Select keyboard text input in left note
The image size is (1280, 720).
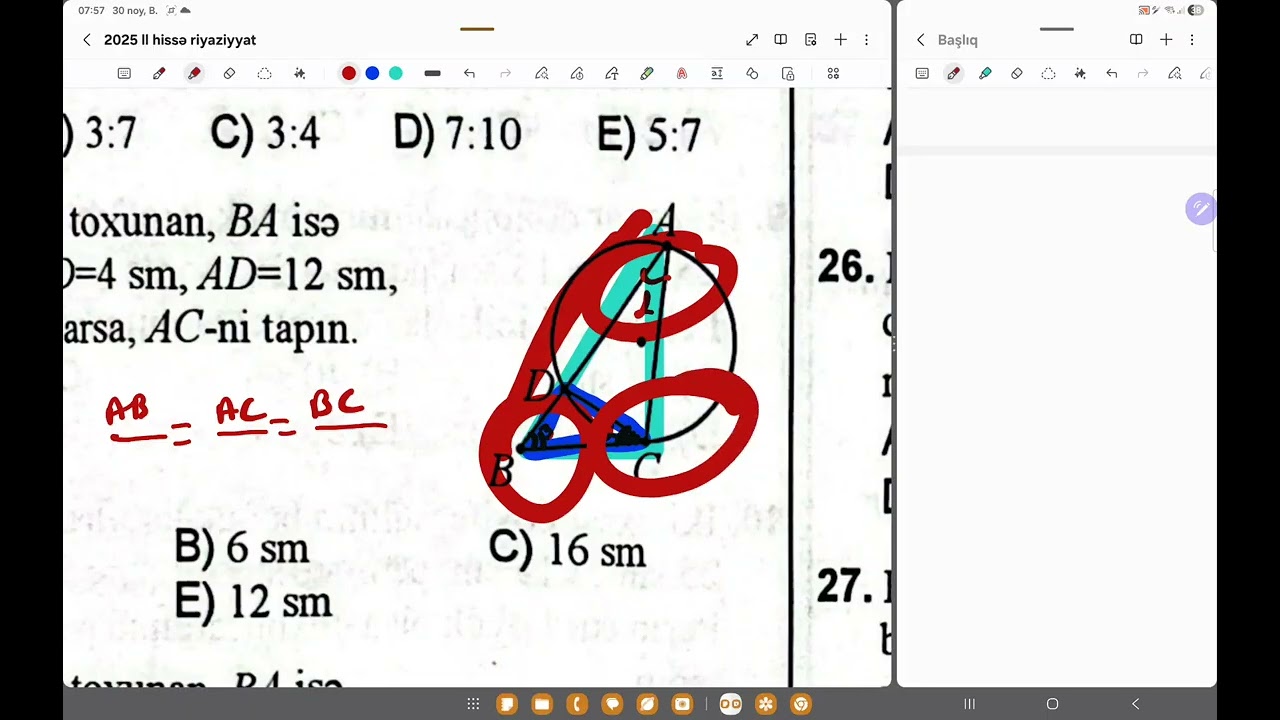pos(124,73)
